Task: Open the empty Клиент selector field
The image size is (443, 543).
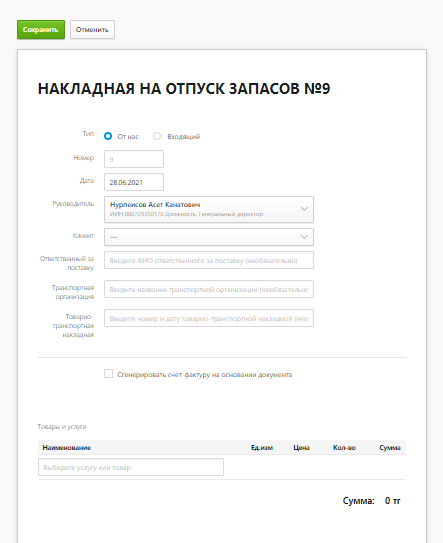Action: tap(209, 237)
